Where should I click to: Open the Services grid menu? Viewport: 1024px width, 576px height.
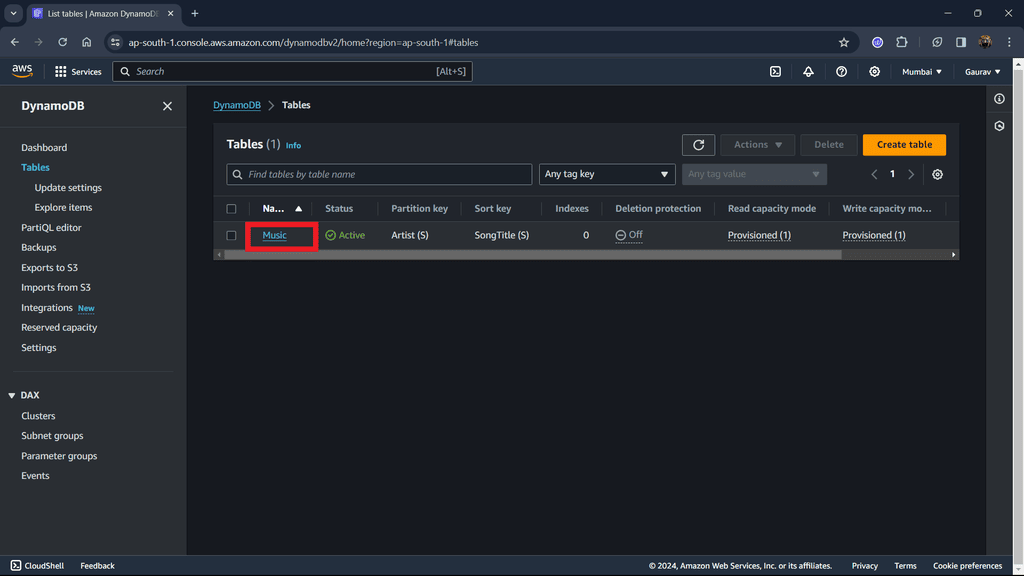[x=78, y=72]
